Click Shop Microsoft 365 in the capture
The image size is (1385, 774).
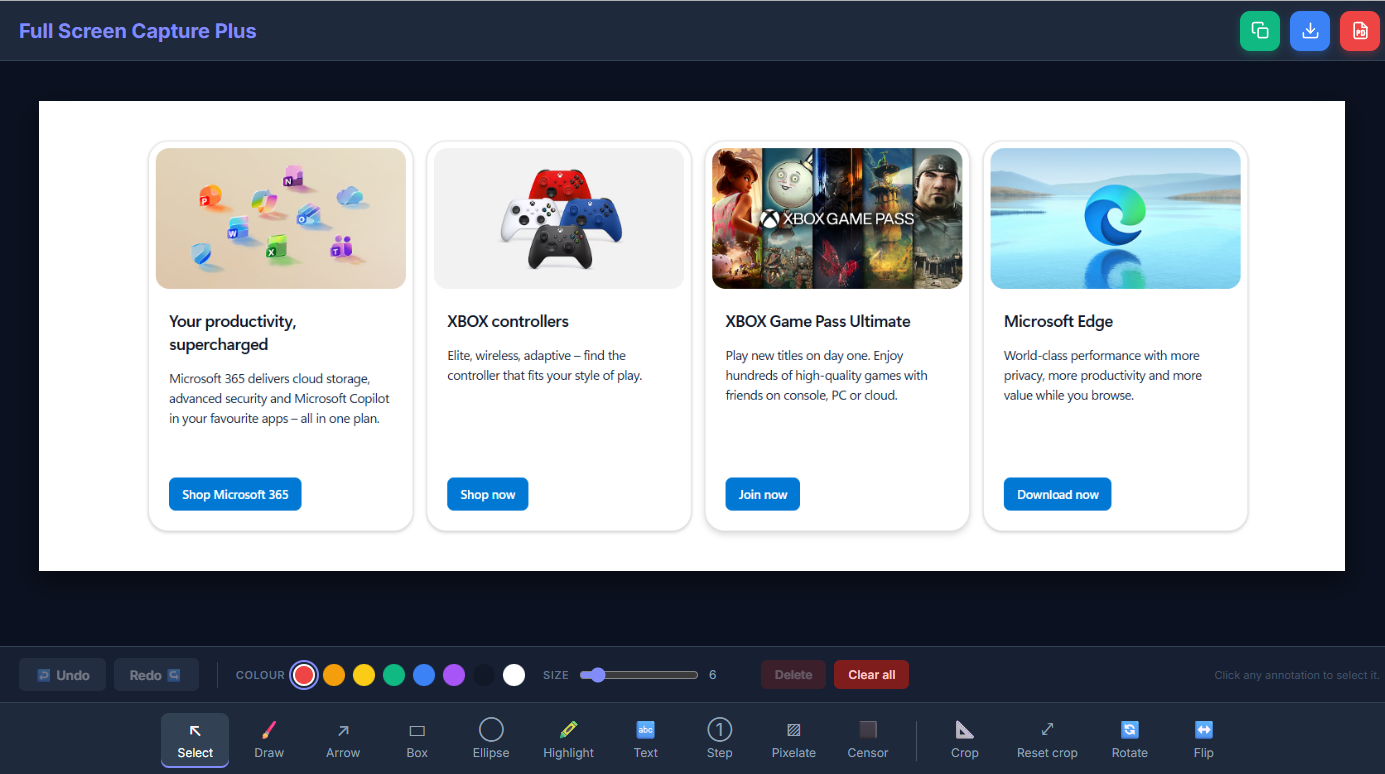(x=235, y=494)
